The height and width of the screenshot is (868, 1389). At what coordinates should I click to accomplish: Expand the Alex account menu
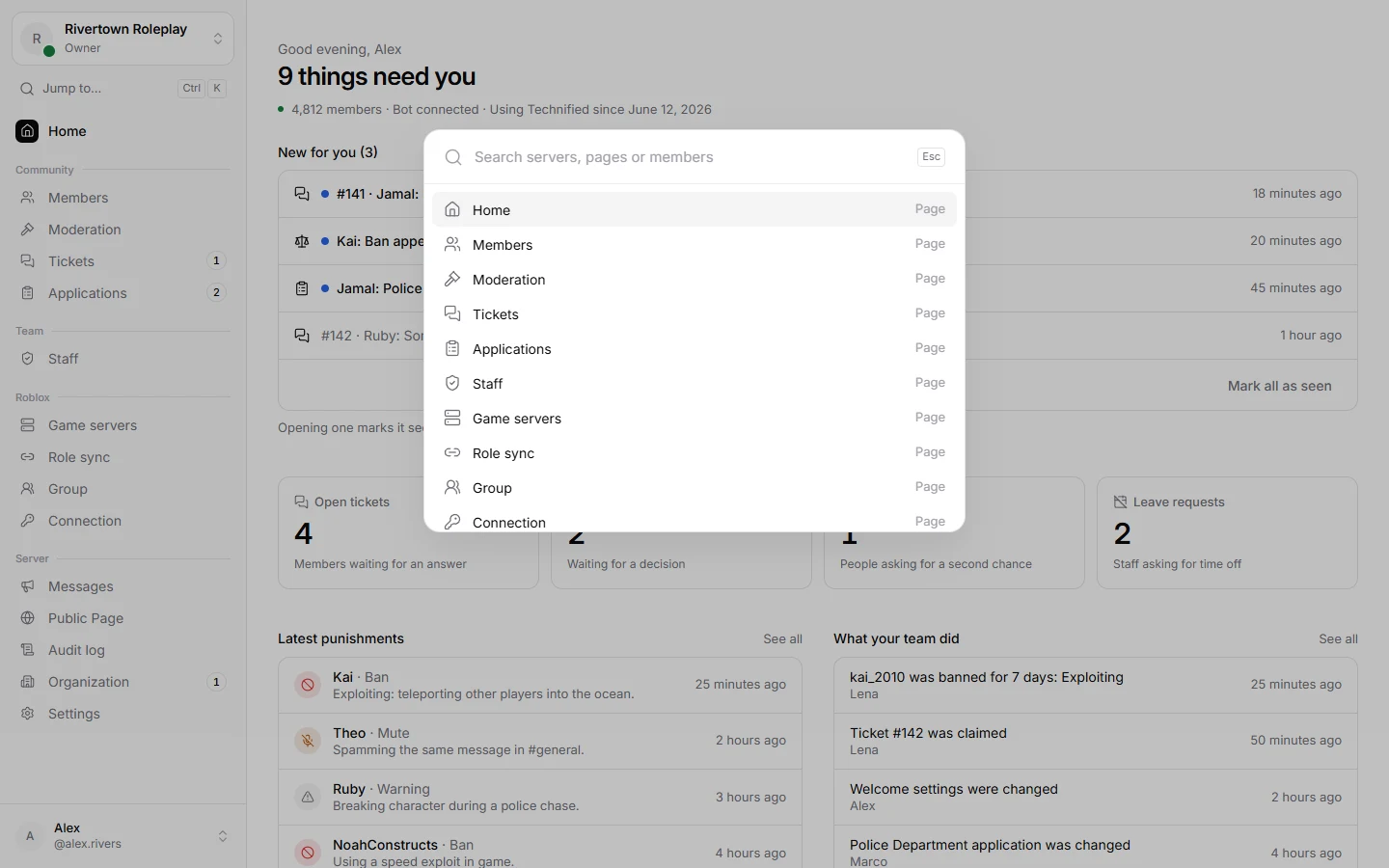(123, 835)
